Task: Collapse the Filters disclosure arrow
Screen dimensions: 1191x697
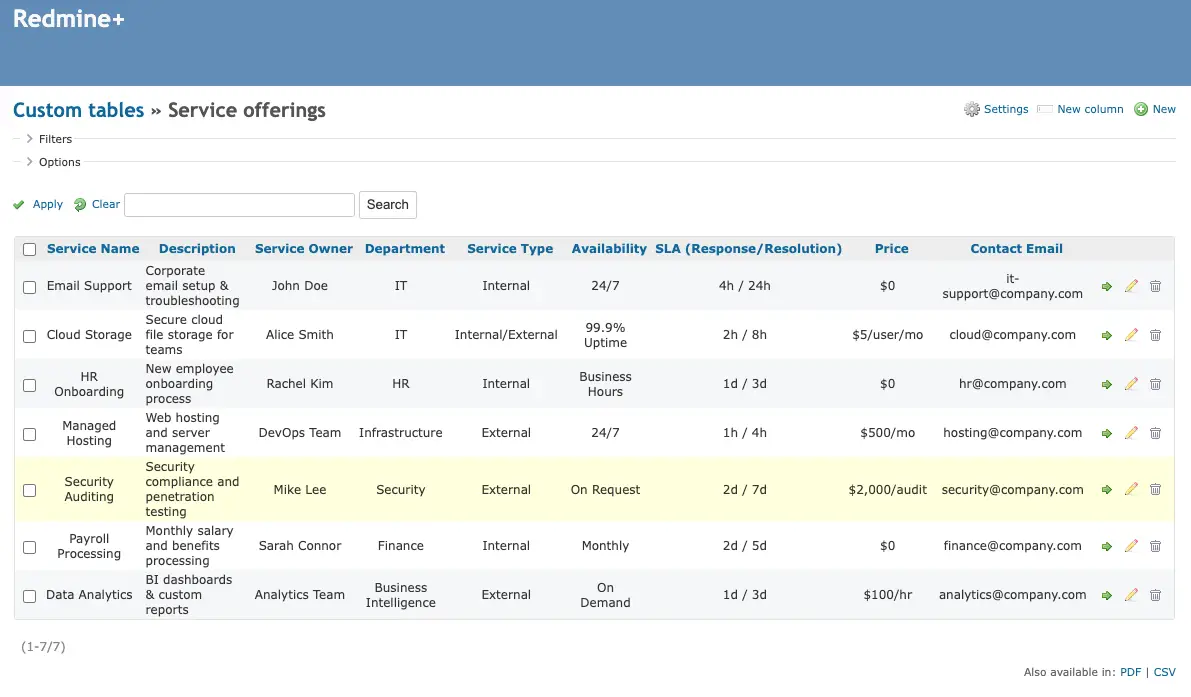Action: point(30,139)
